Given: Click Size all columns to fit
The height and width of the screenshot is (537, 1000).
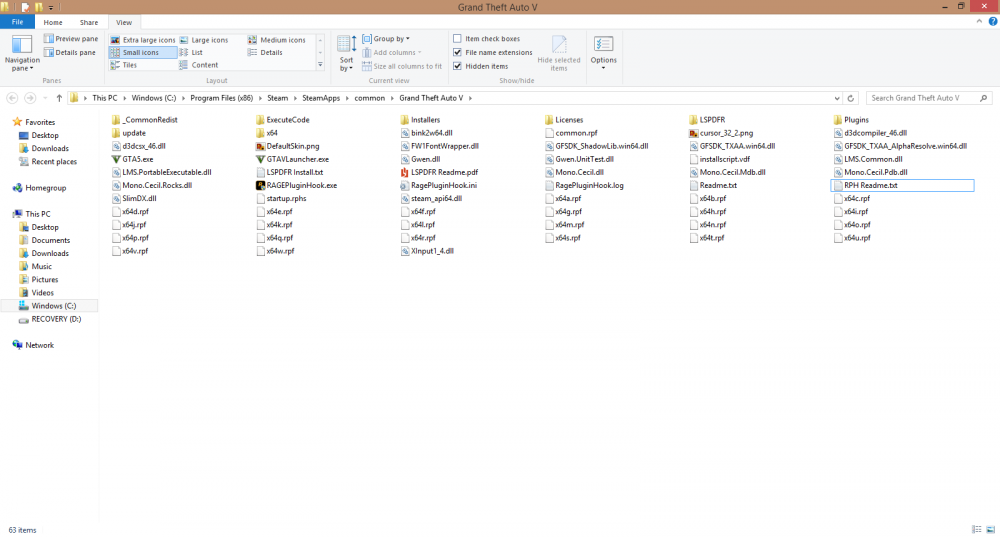Looking at the screenshot, I should point(402,66).
